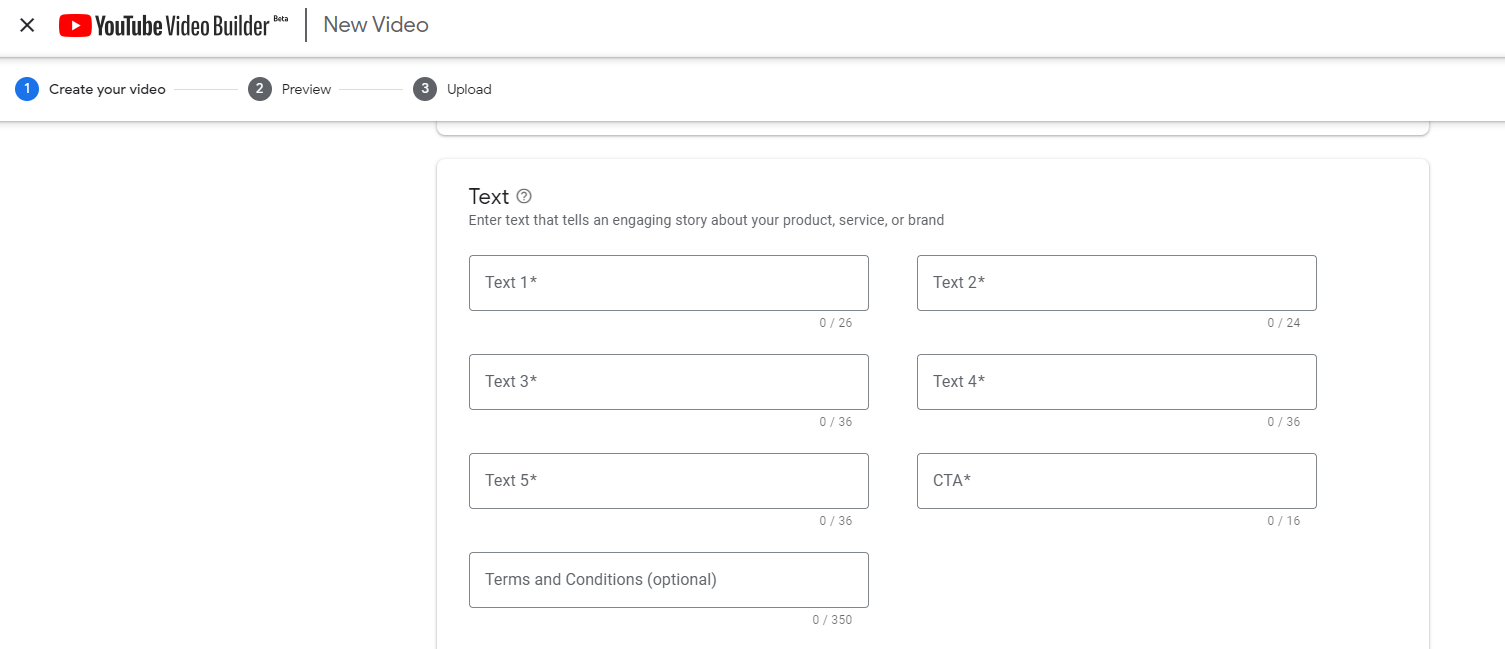Click the New Video title
Screen dimensions: 1505x649
[x=376, y=25]
